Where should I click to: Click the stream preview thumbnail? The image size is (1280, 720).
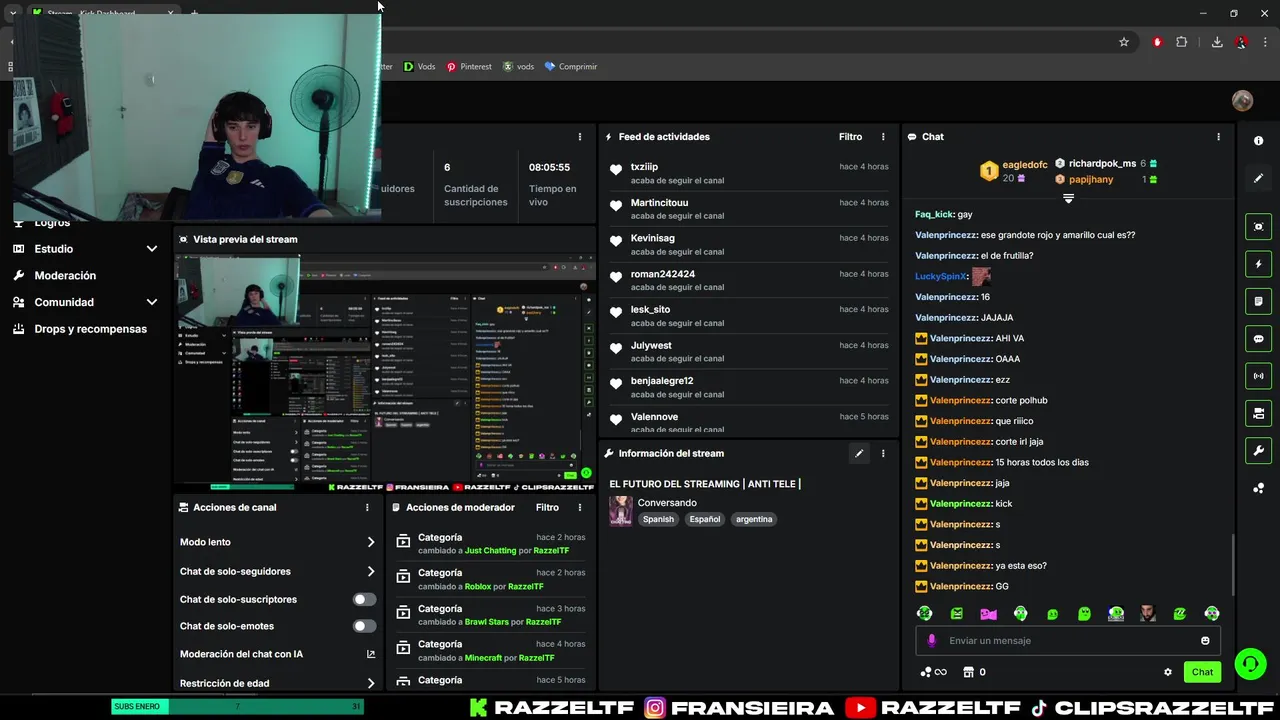[x=384, y=372]
